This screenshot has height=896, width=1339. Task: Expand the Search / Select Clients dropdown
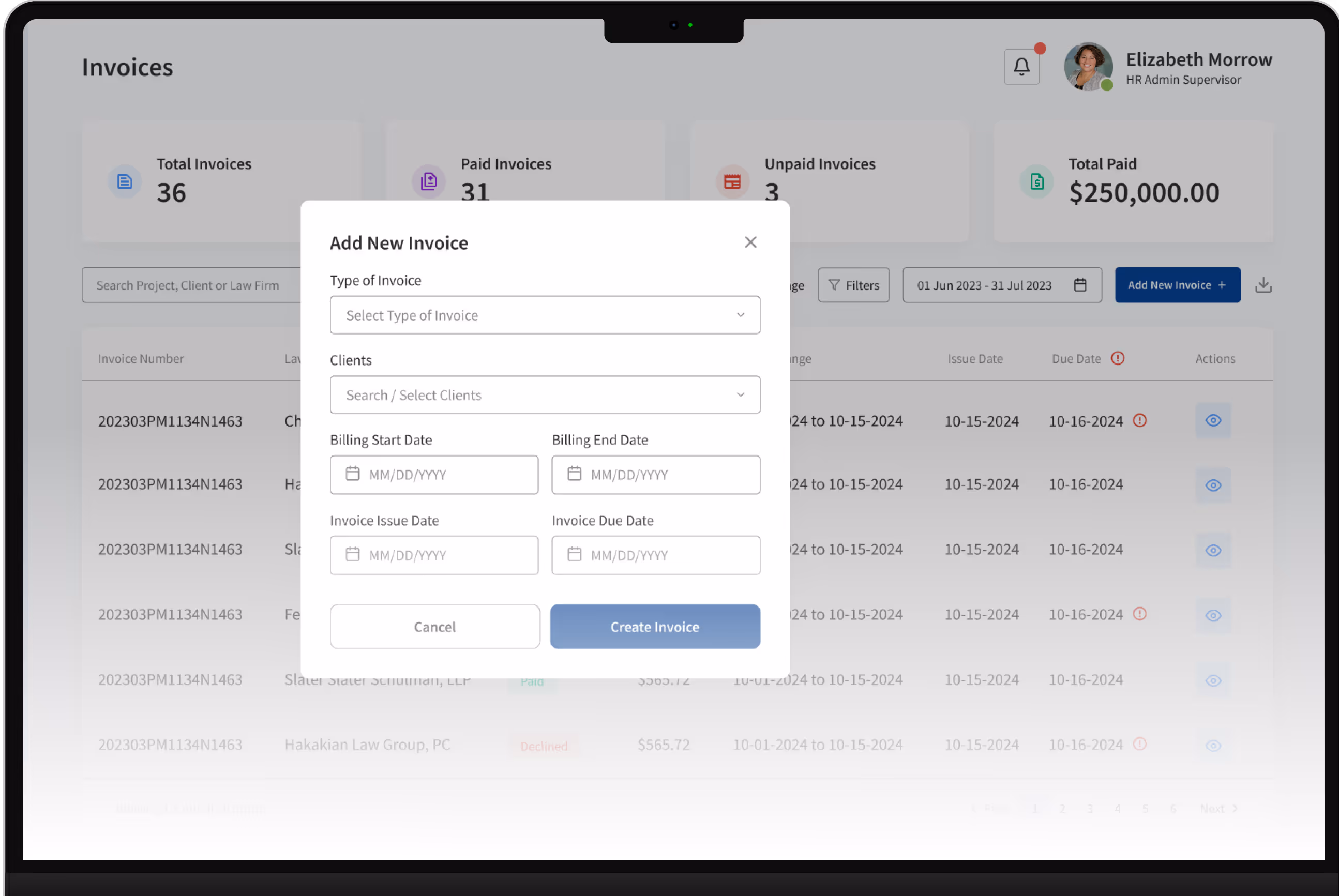(545, 394)
